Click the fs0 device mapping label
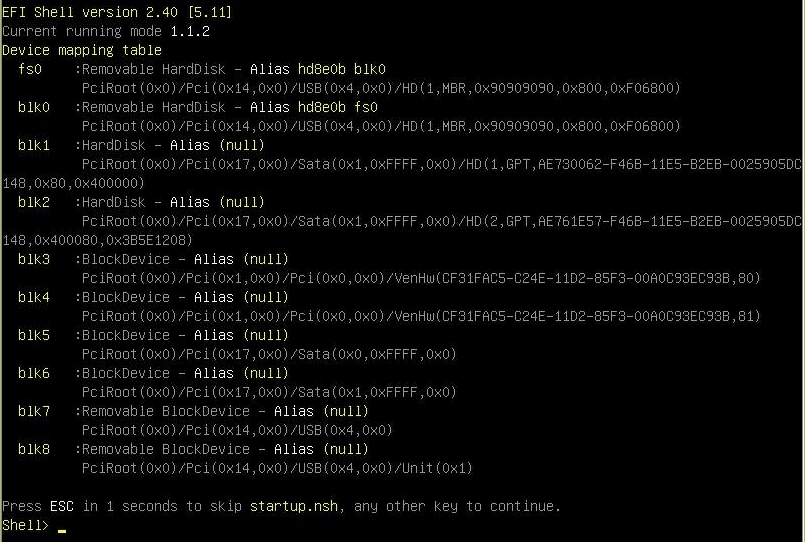 coord(30,69)
